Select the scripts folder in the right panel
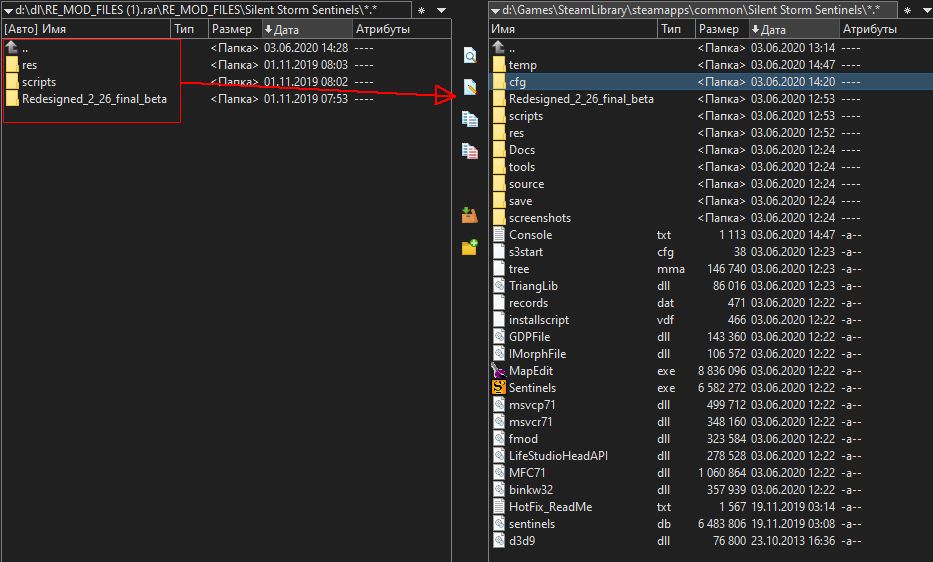This screenshot has width=933, height=562. tap(711, 116)
